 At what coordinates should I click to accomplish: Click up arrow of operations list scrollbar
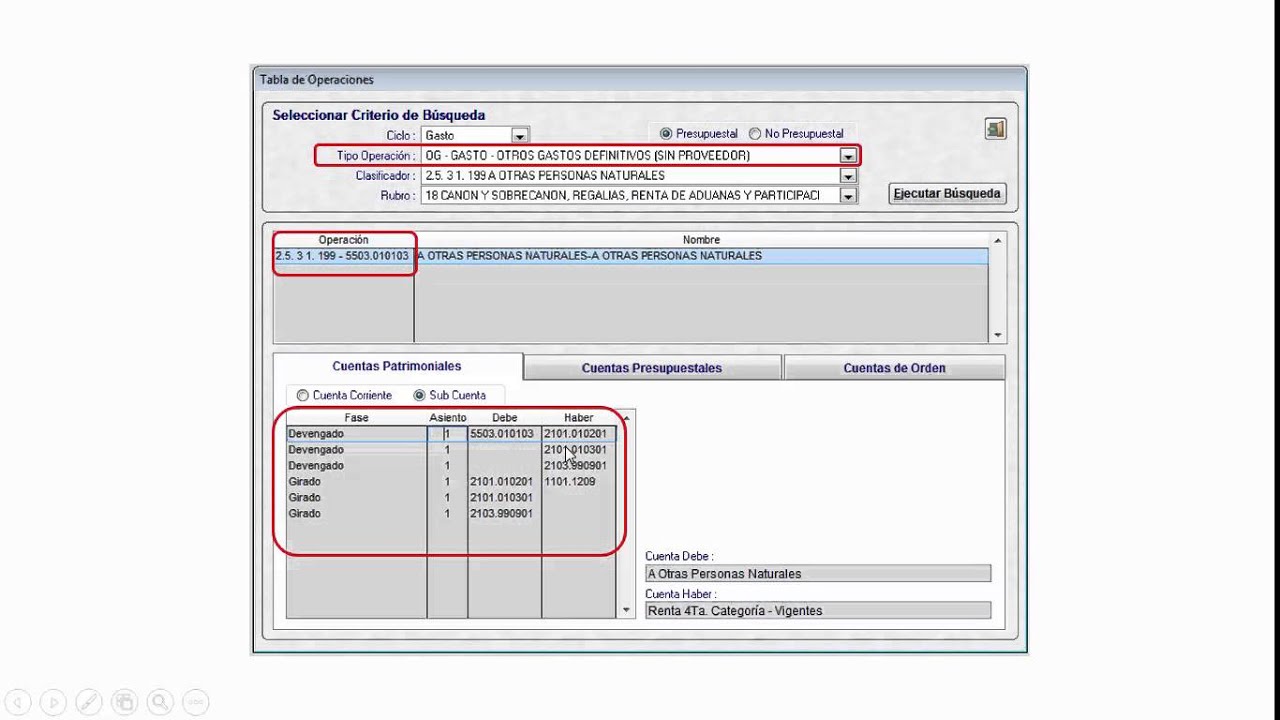click(x=997, y=241)
